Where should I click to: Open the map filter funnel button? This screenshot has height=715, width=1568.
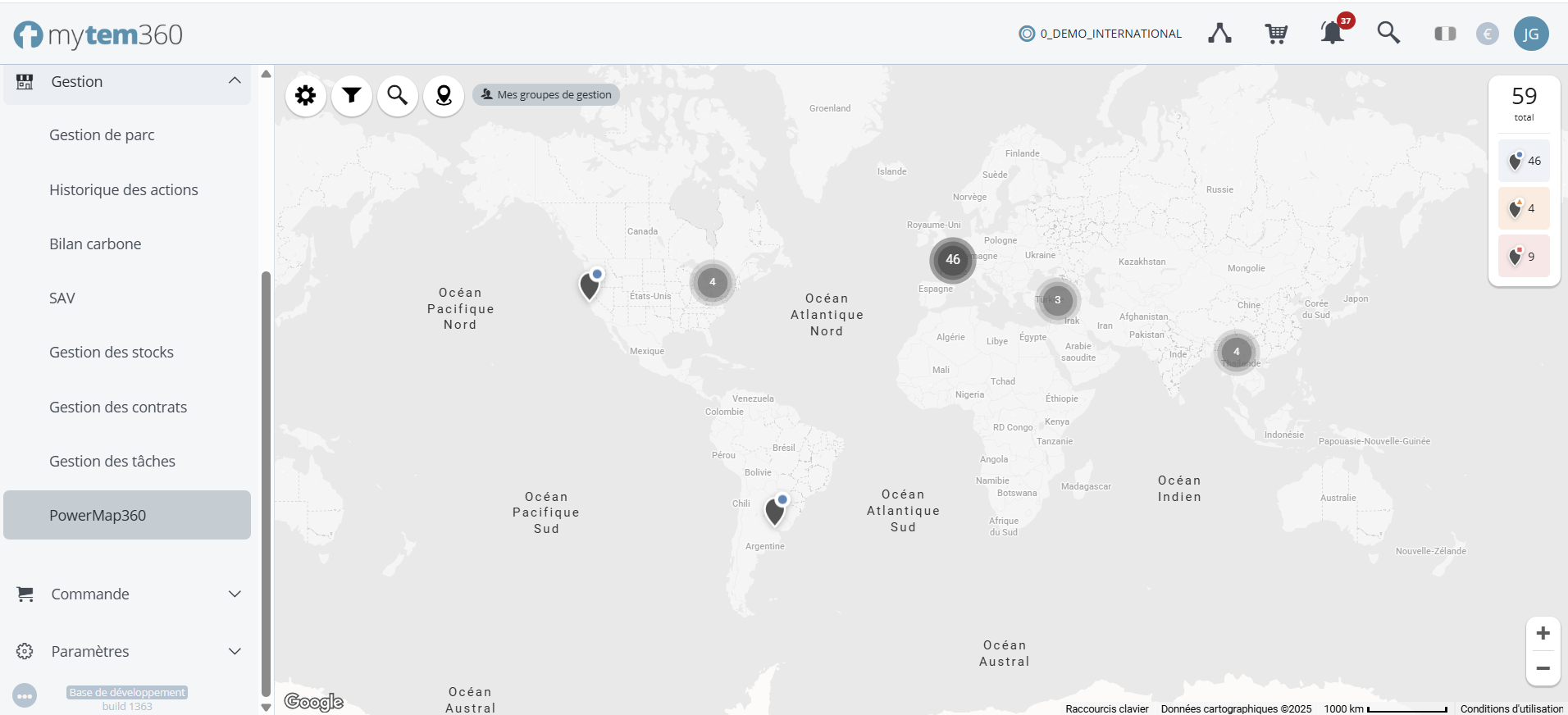(352, 96)
